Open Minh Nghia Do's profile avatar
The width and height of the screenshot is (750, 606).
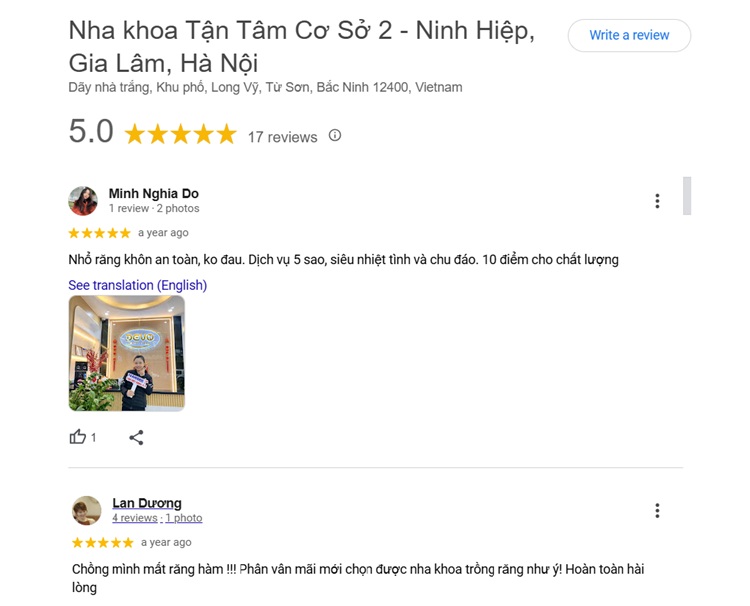coord(83,201)
